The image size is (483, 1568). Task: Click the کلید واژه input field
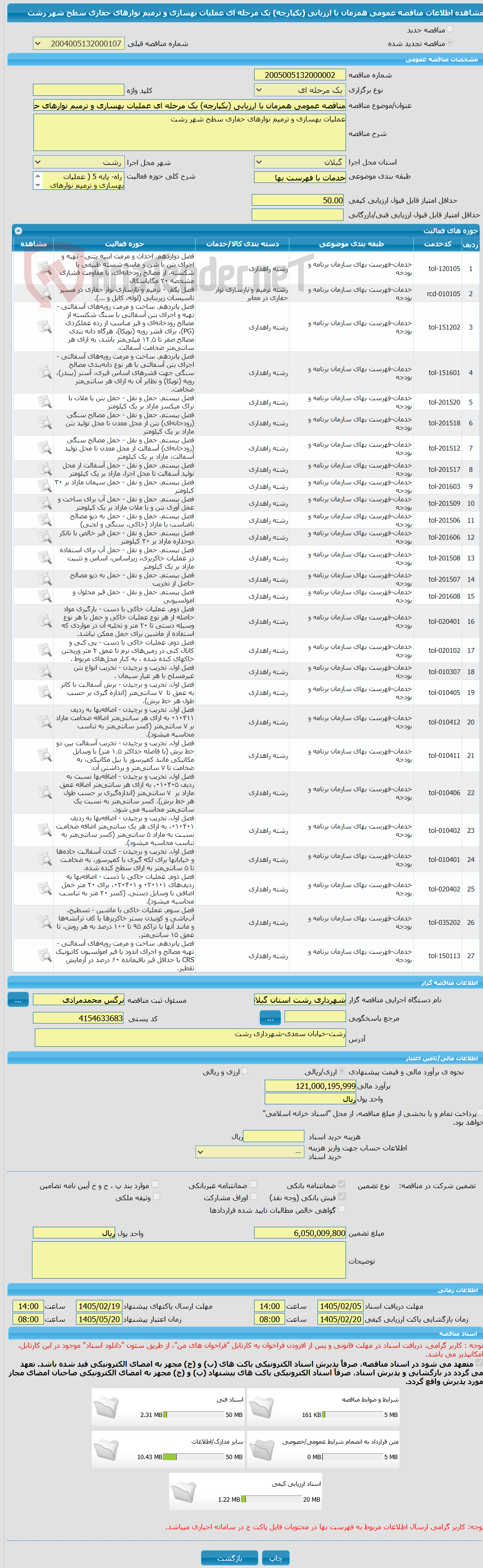(x=78, y=90)
